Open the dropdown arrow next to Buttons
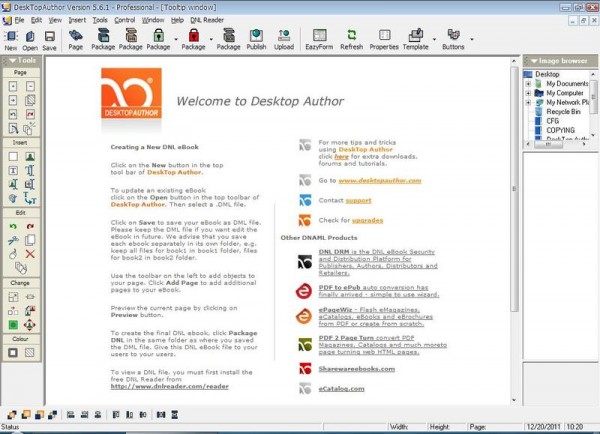Image resolution: width=600 pixels, height=434 pixels. pyautogui.click(x=472, y=39)
